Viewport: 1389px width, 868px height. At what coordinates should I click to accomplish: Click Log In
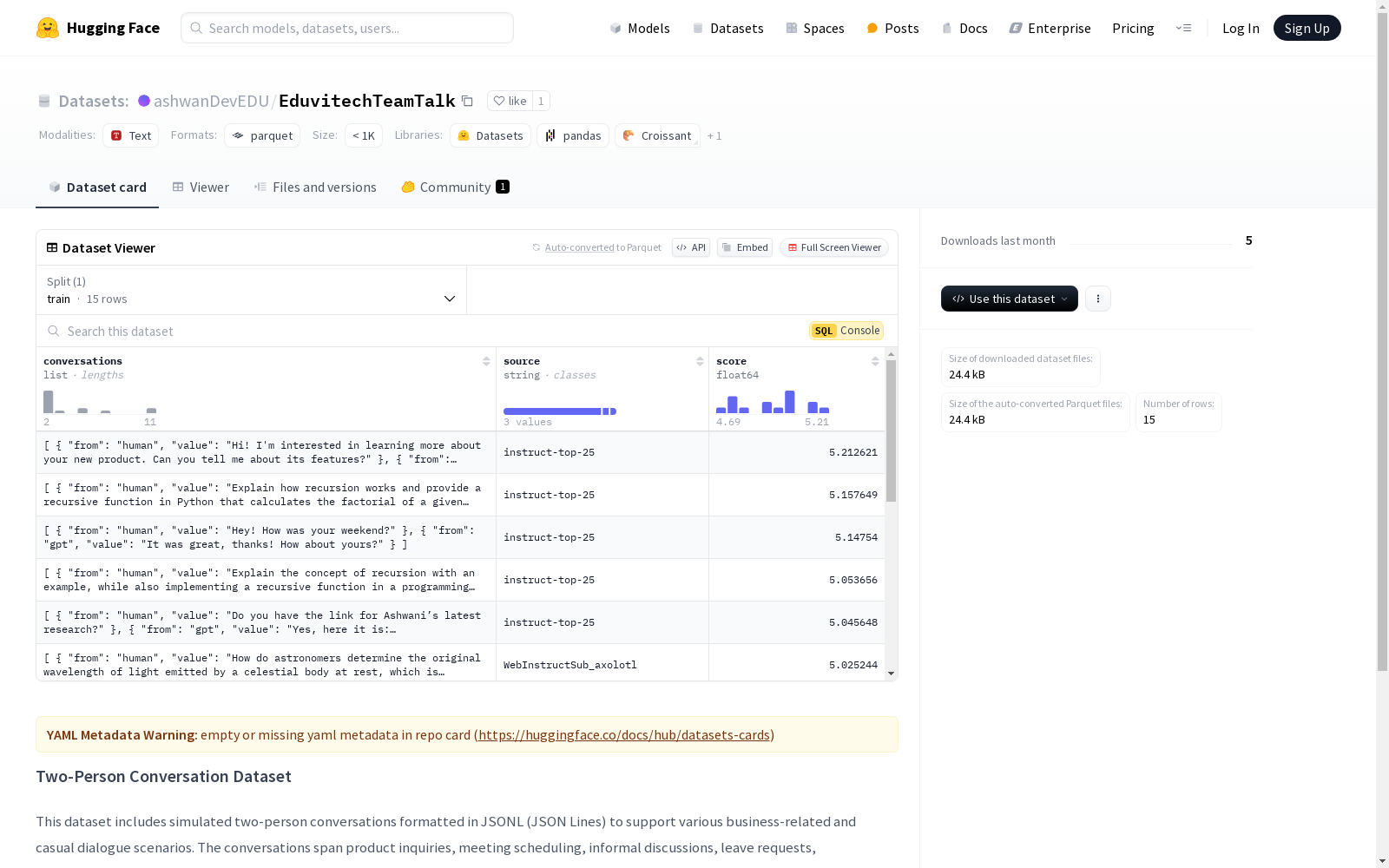coord(1241,28)
